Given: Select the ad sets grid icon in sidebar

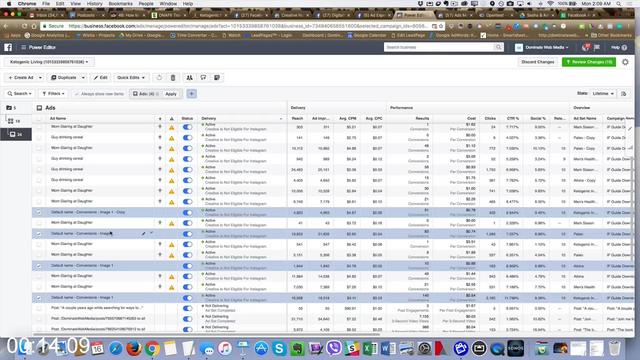Looking at the screenshot, I should tap(11, 121).
